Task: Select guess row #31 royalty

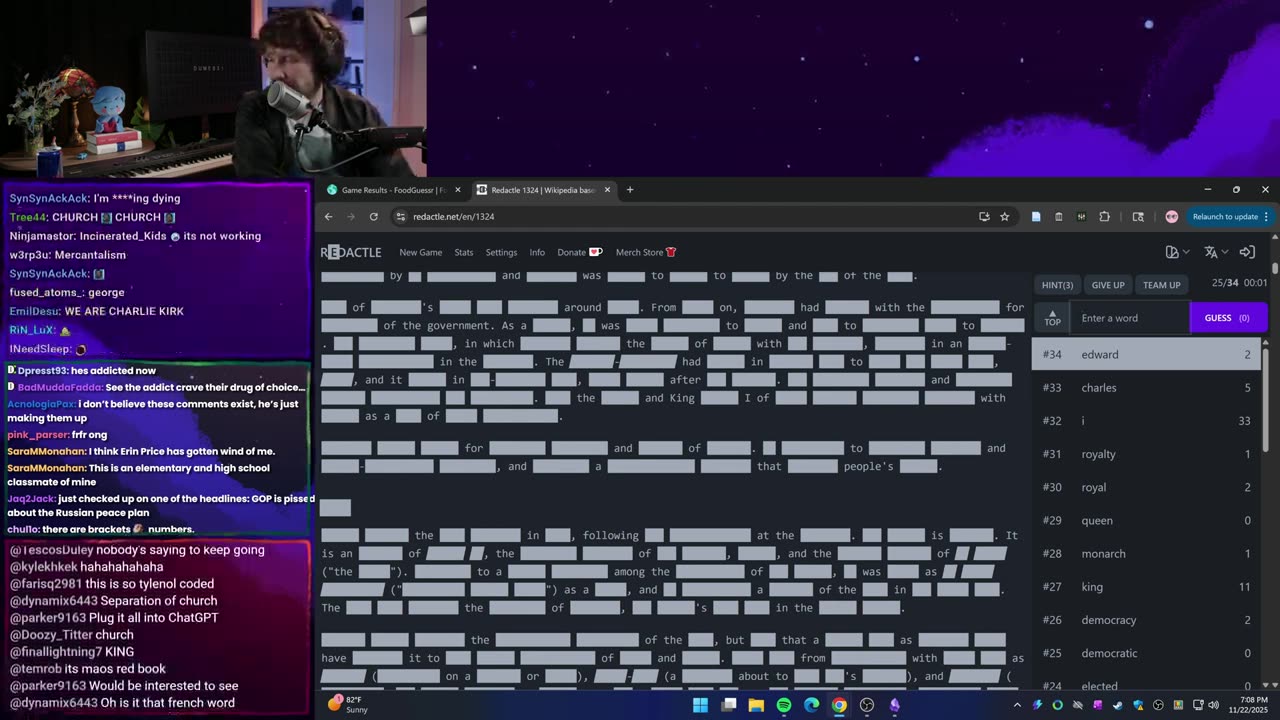Action: click(1146, 454)
